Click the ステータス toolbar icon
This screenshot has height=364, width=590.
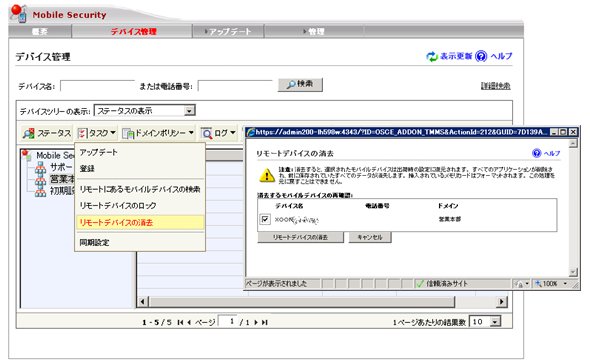click(28, 133)
